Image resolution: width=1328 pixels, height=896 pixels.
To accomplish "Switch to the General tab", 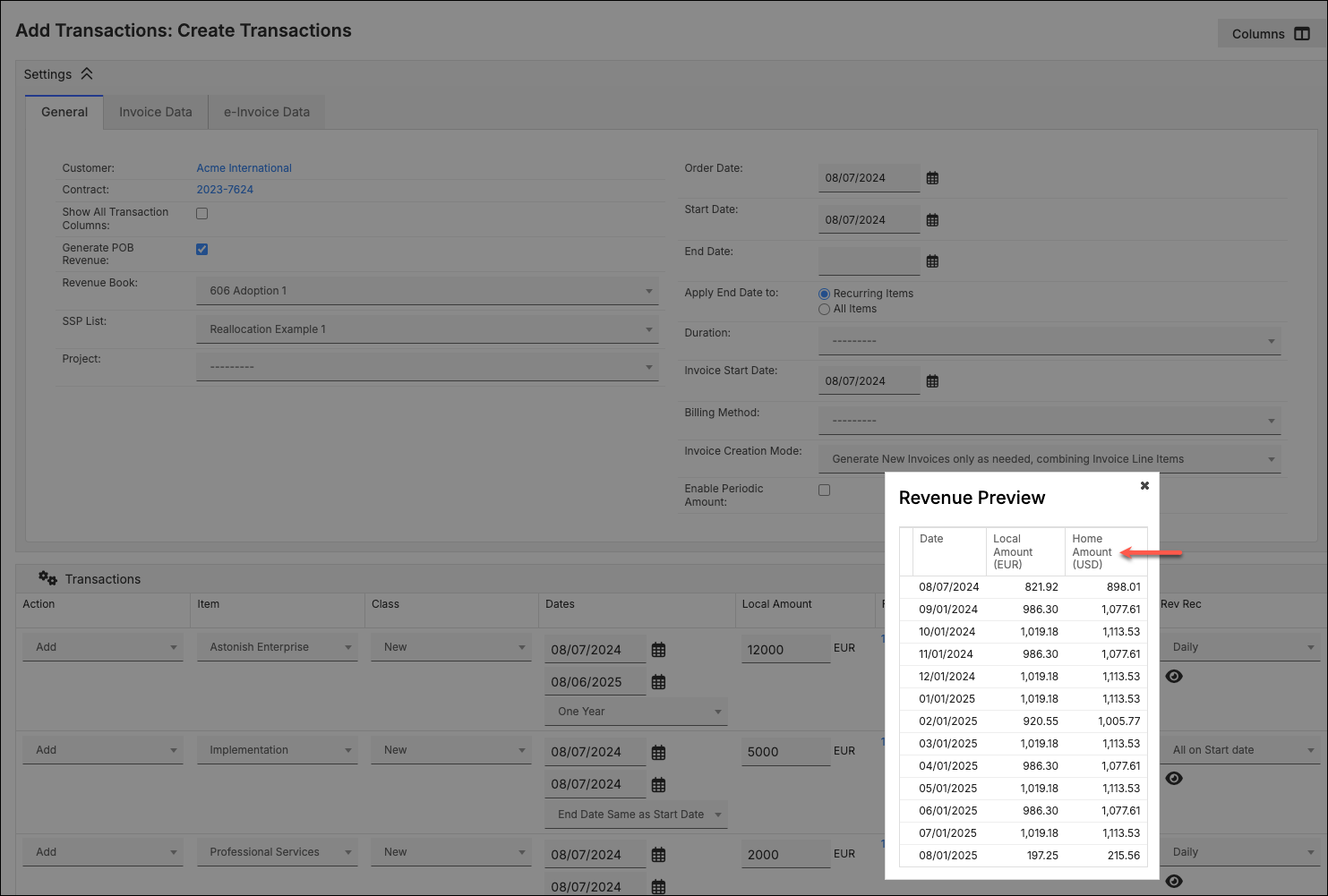I will pos(64,112).
